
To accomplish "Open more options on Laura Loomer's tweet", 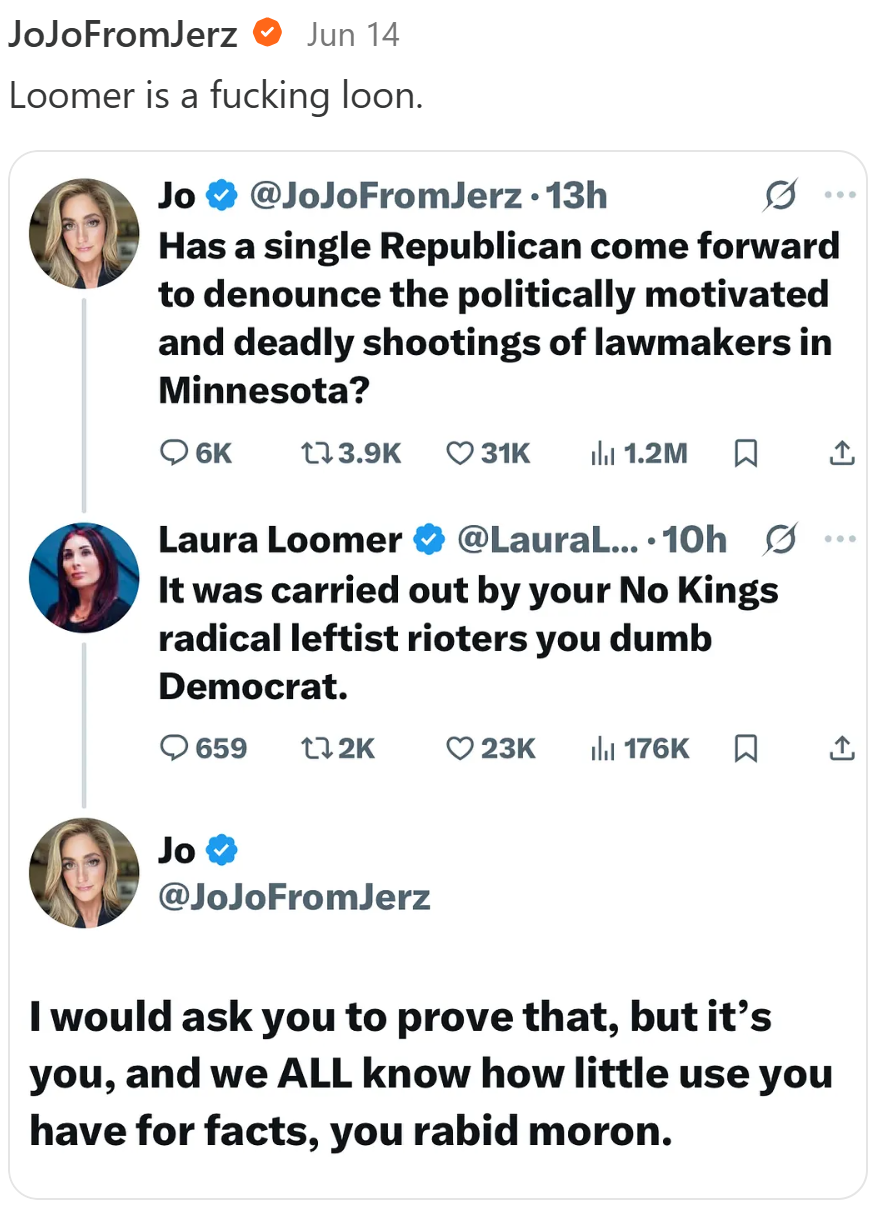I will coord(840,540).
